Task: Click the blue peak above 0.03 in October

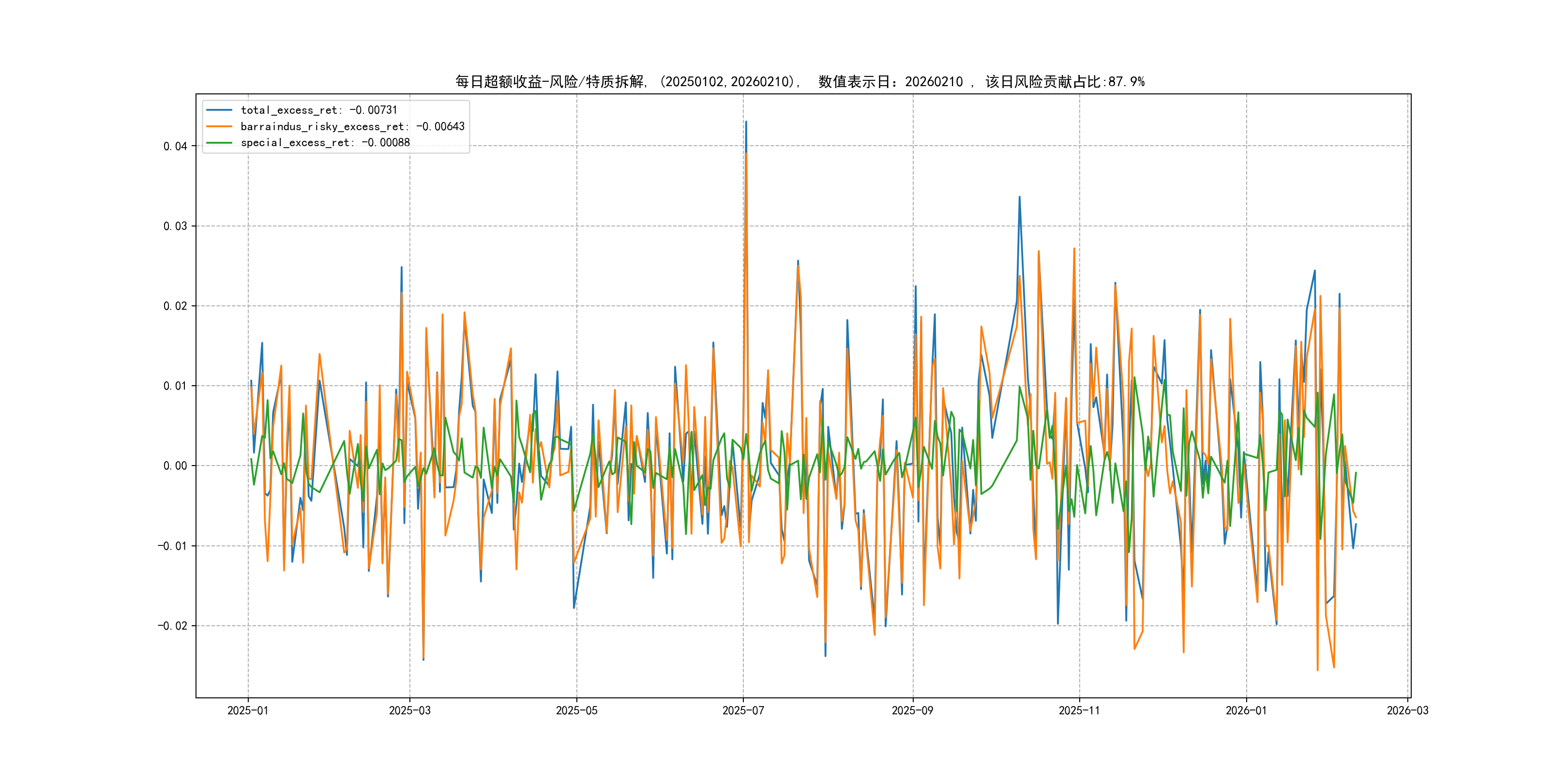Action: [x=1020, y=198]
